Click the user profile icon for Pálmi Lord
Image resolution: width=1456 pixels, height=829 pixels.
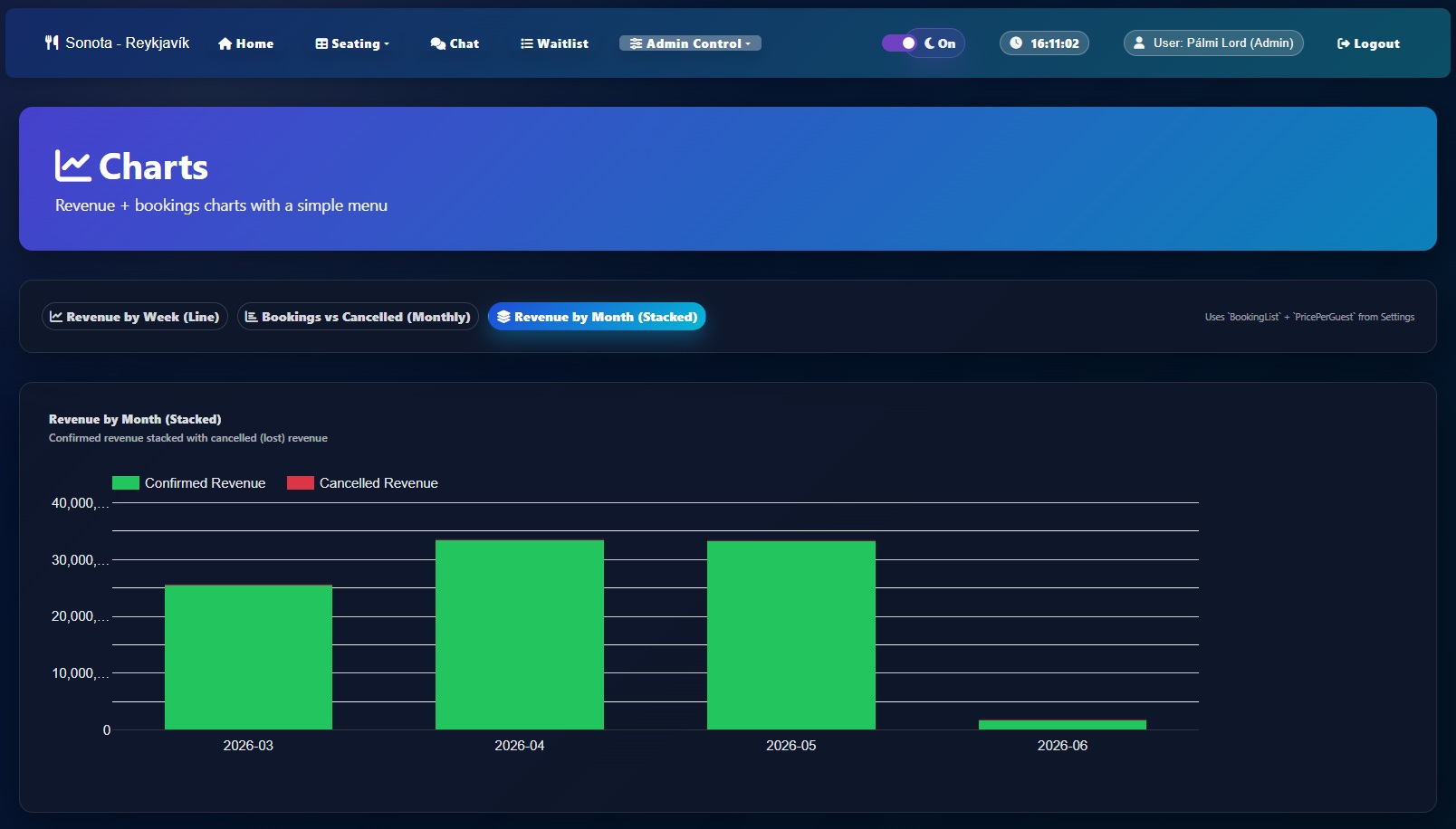1139,43
